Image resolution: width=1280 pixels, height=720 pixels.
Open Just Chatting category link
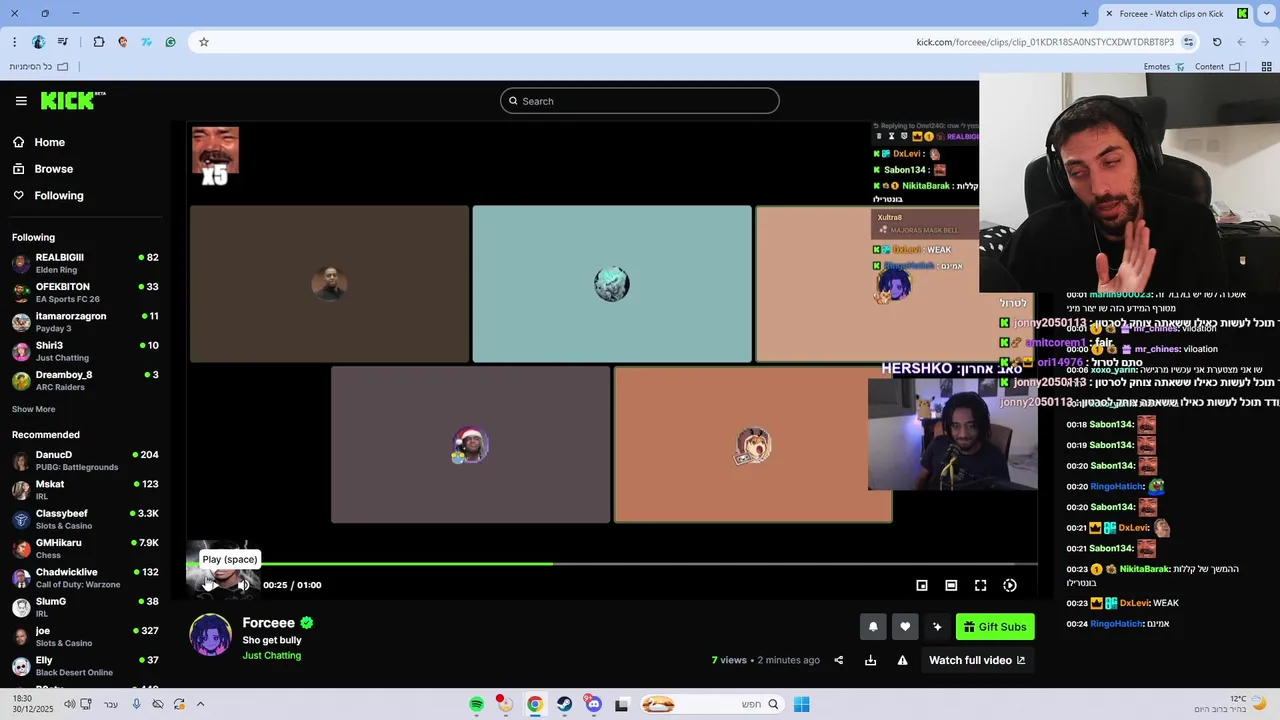[271, 656]
